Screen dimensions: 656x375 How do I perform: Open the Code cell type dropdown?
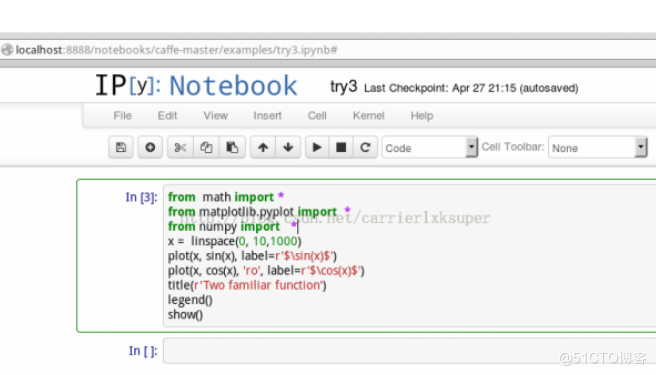pyautogui.click(x=430, y=148)
